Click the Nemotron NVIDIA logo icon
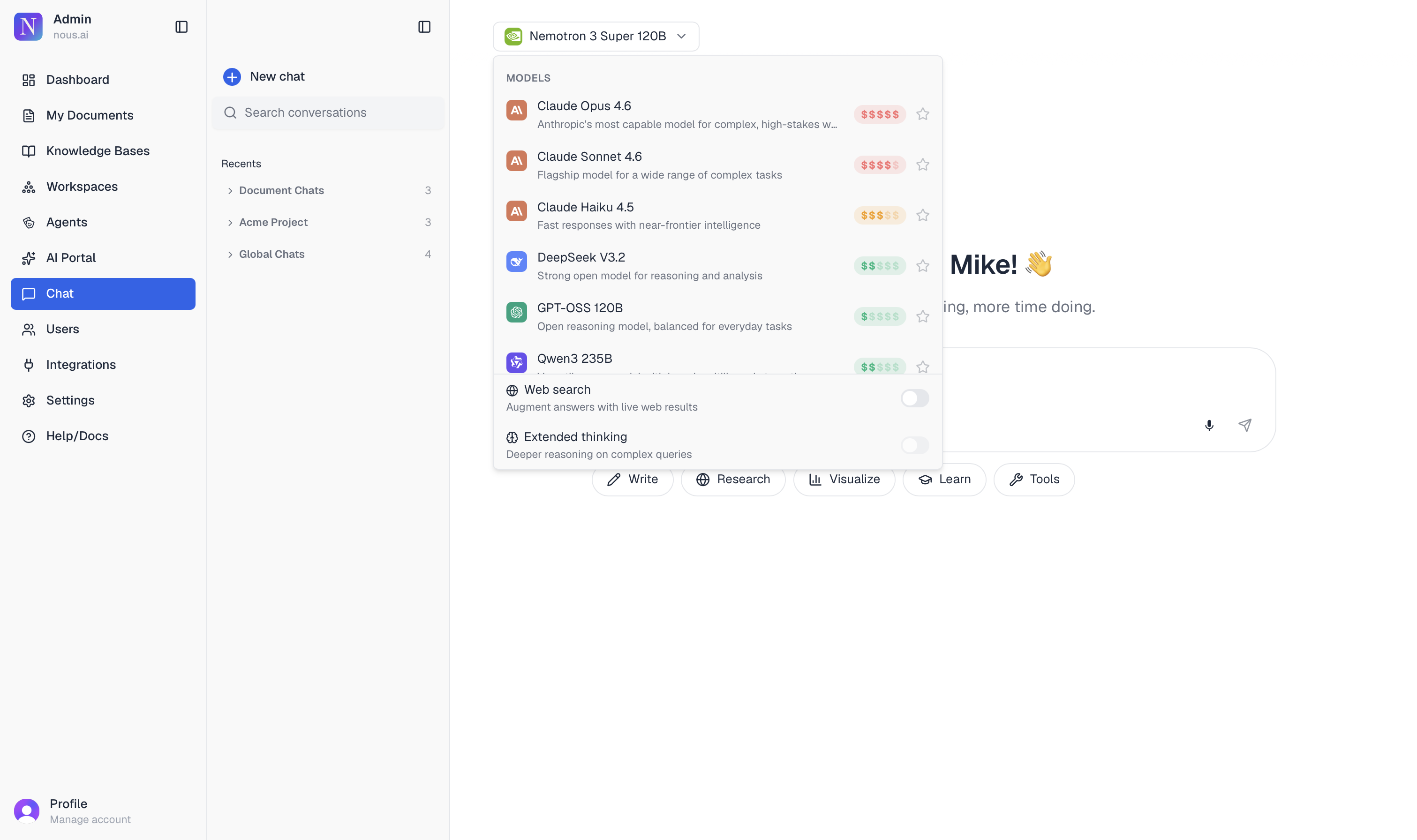The width and height of the screenshot is (1417, 840). 513,36
